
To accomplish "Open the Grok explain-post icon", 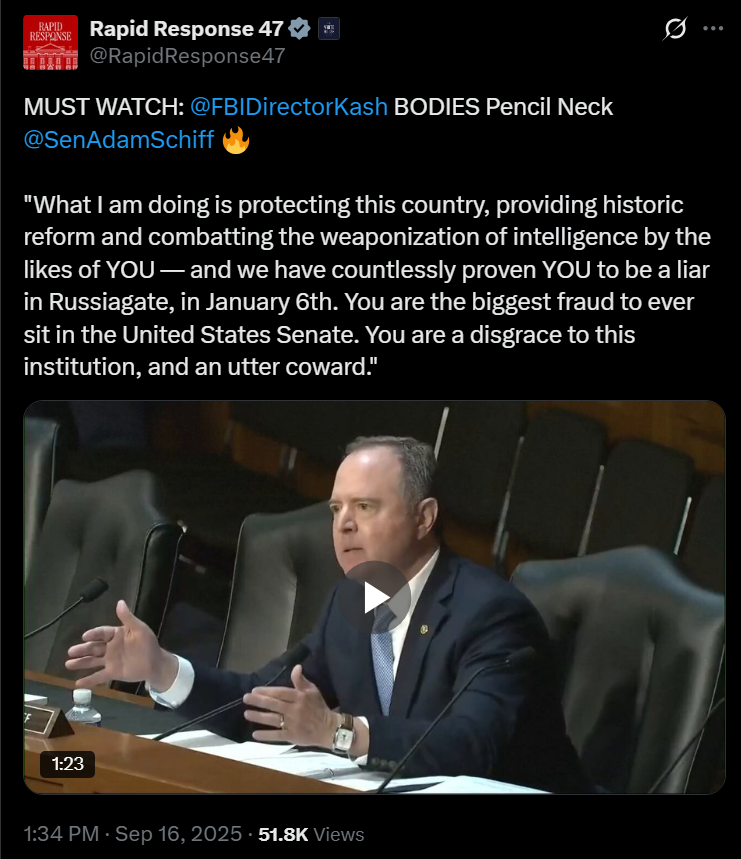I will click(675, 28).
